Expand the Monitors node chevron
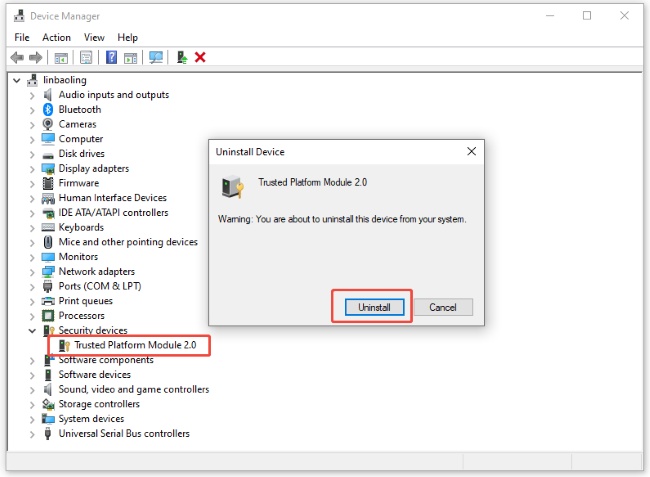650x477 pixels. click(32, 257)
